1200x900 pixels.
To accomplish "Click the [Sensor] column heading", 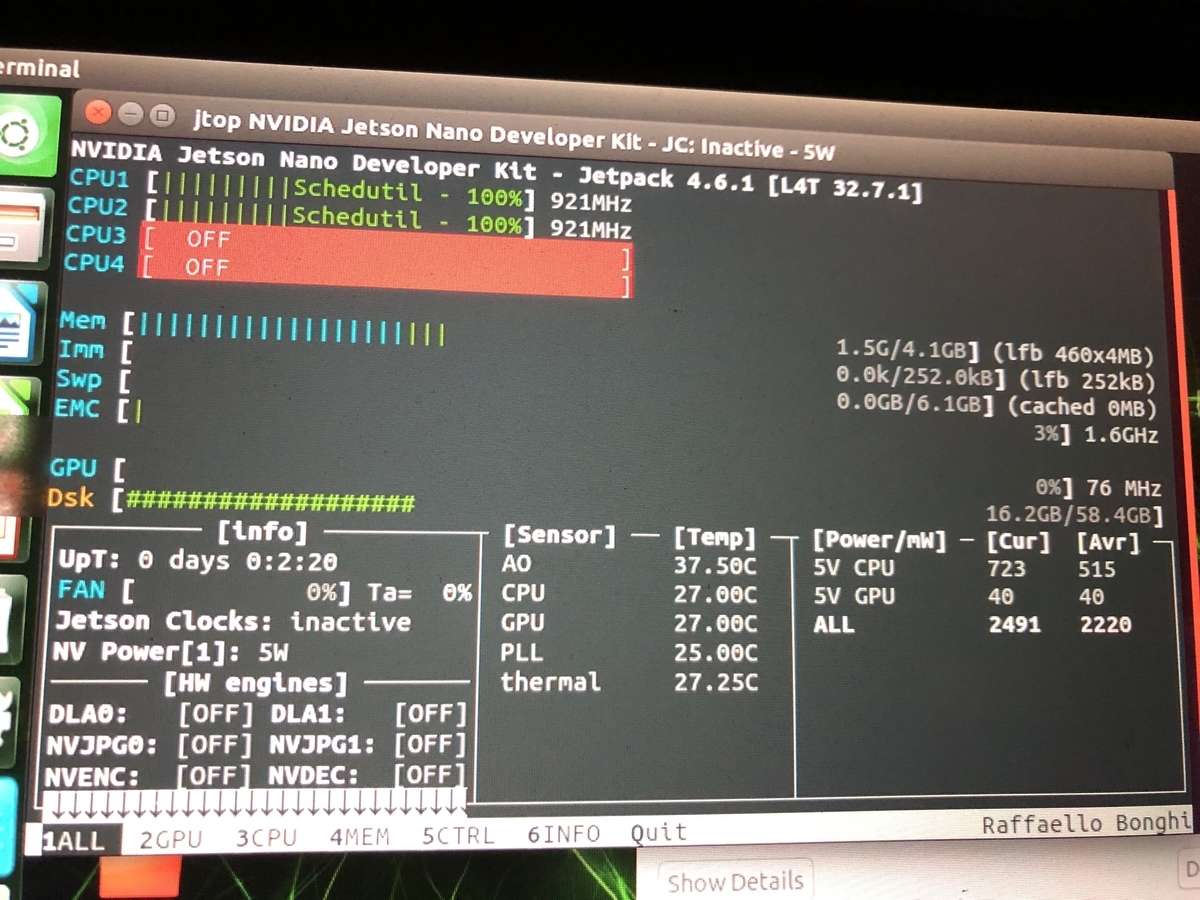I will pyautogui.click(x=560, y=535).
